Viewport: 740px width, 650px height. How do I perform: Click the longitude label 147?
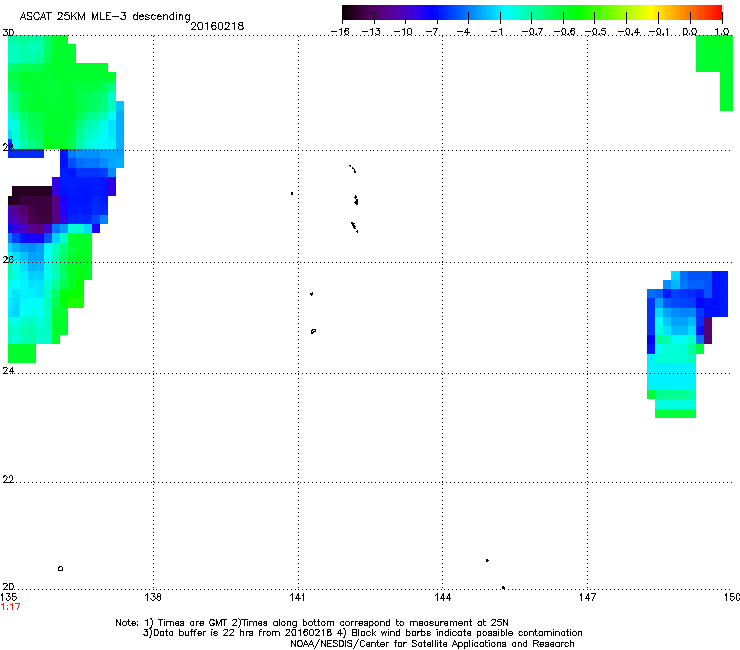(x=587, y=597)
